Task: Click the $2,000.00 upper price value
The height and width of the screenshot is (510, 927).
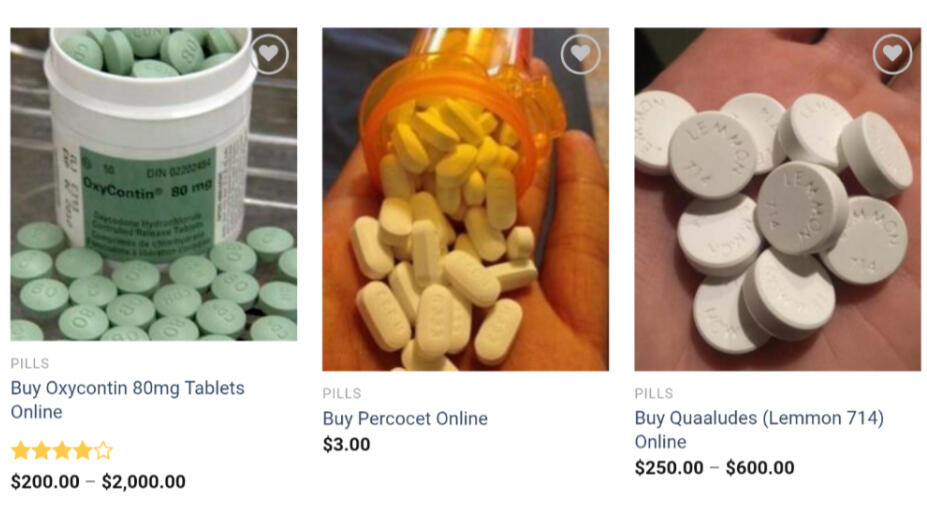Action: pyautogui.click(x=144, y=482)
